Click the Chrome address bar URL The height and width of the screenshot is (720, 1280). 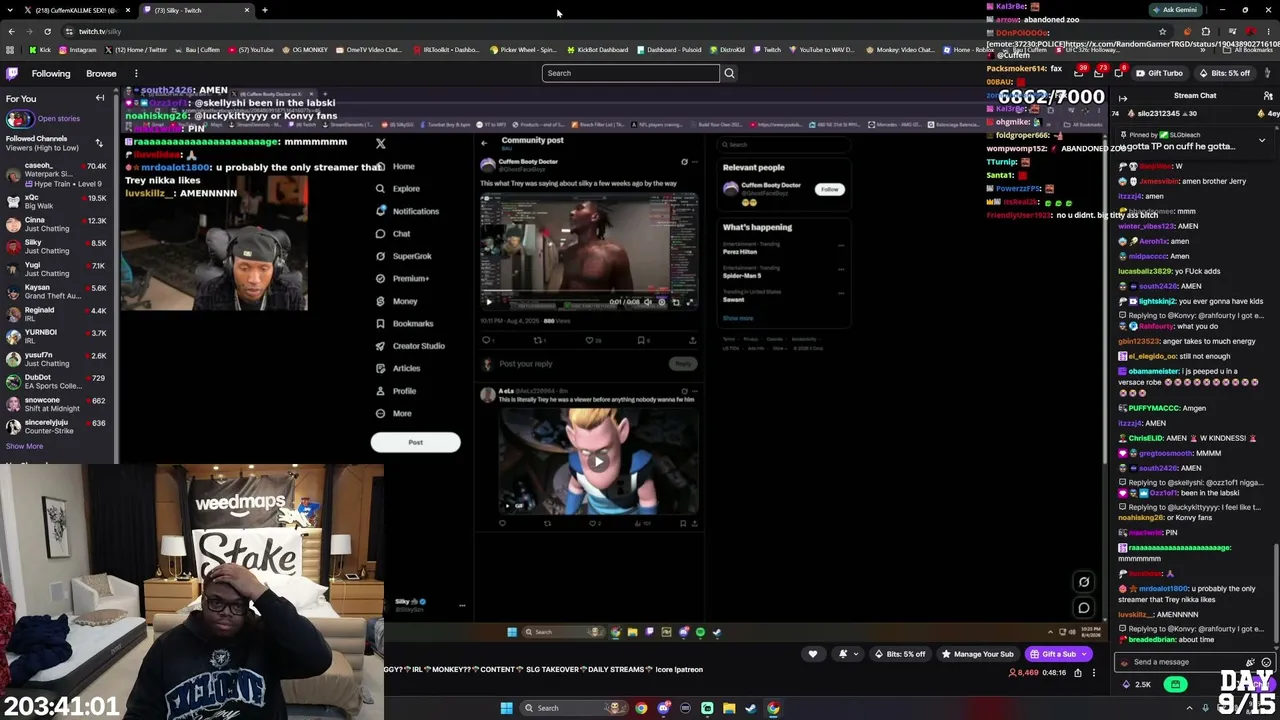(x=100, y=31)
